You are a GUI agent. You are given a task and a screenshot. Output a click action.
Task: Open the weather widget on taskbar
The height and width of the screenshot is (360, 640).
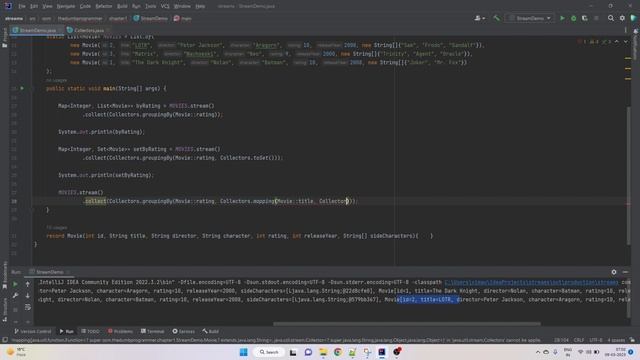16,352
